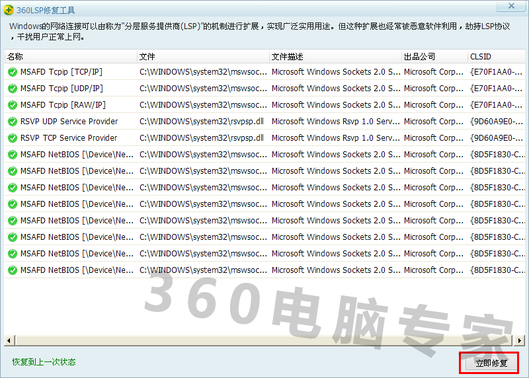The width and height of the screenshot is (529, 378).
Task: Click green check icon of MSAFD Tcpip [RAW/IP]
Action: point(12,105)
